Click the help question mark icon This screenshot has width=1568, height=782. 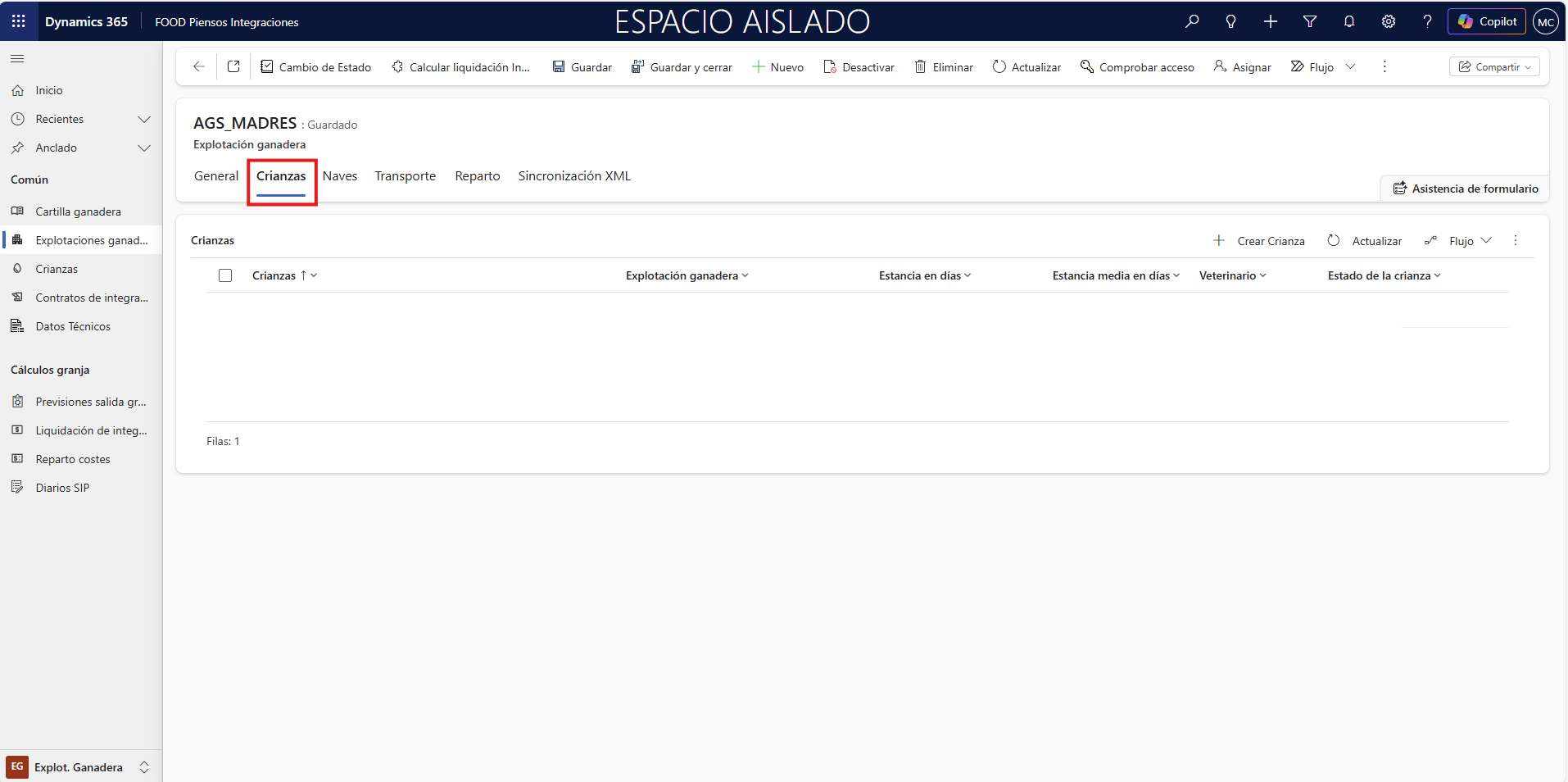1428,21
